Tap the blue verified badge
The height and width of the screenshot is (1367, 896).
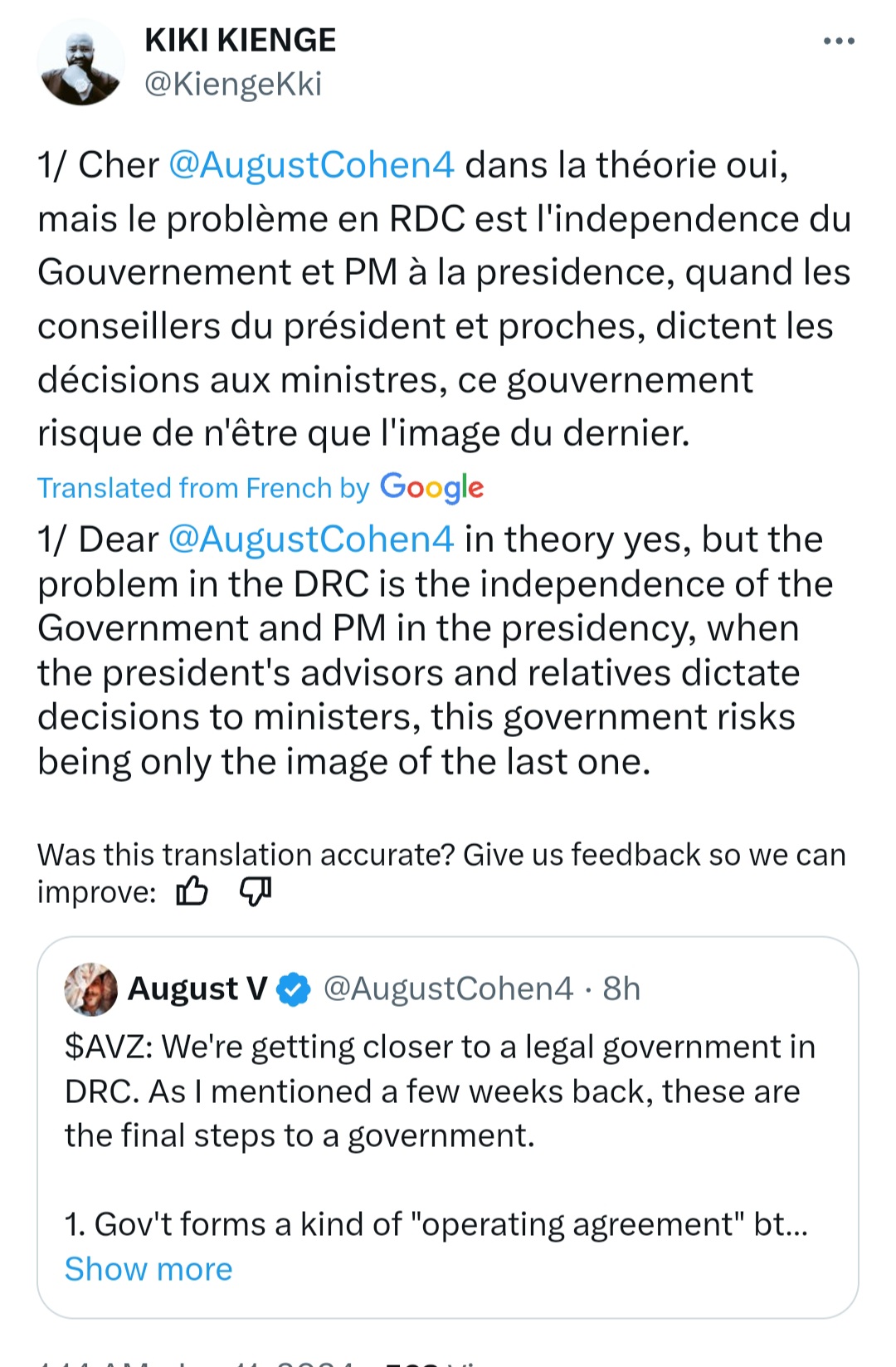pos(293,989)
